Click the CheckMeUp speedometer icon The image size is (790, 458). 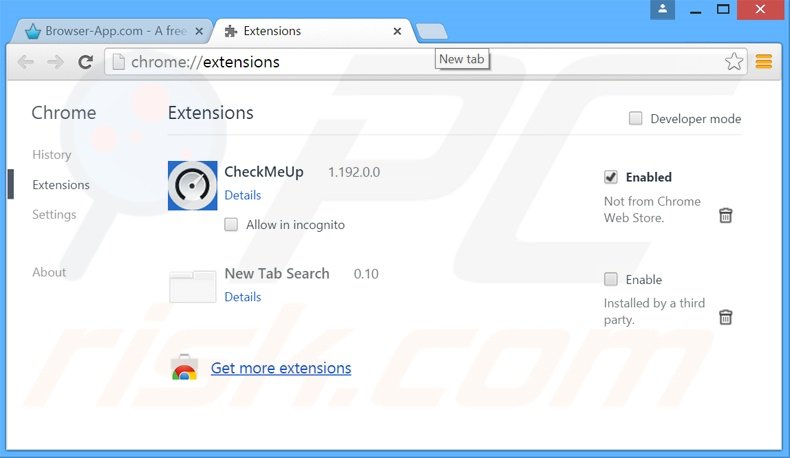click(x=192, y=185)
